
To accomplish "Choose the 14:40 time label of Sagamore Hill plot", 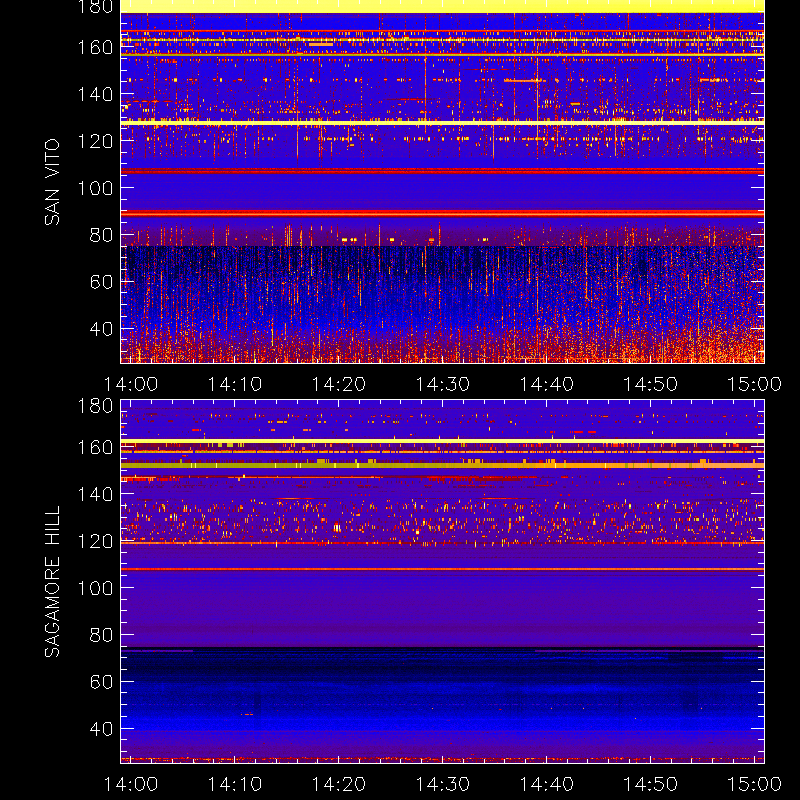I will click(546, 784).
